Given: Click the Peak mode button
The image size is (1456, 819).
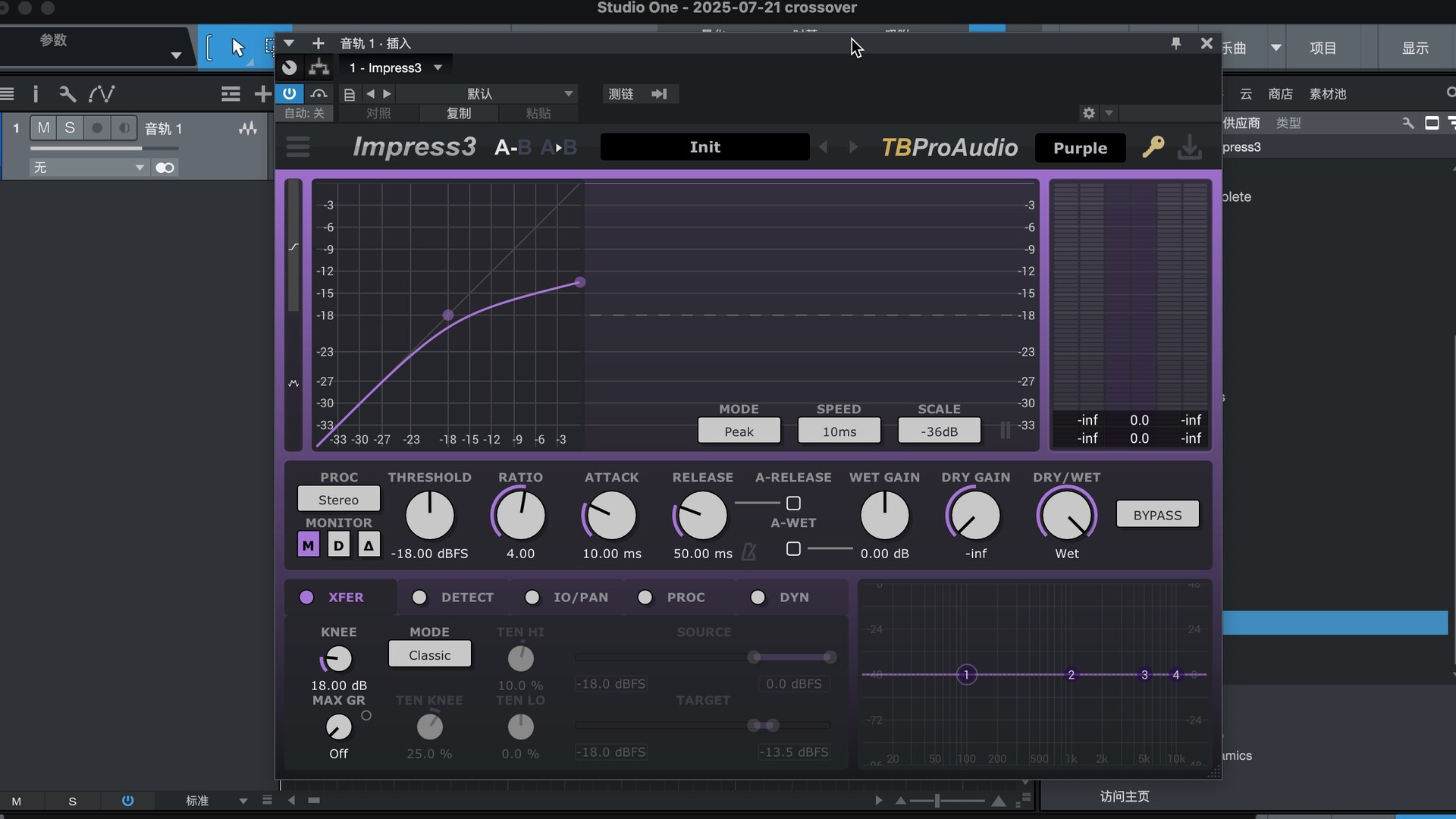Looking at the screenshot, I should pyautogui.click(x=739, y=431).
